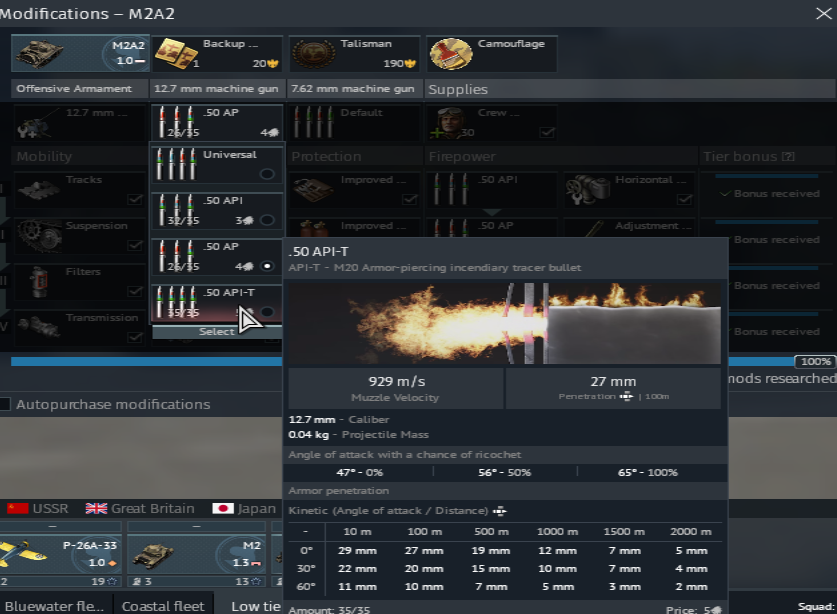
Task: Click the Tracks modification icon
Action: tap(39, 189)
